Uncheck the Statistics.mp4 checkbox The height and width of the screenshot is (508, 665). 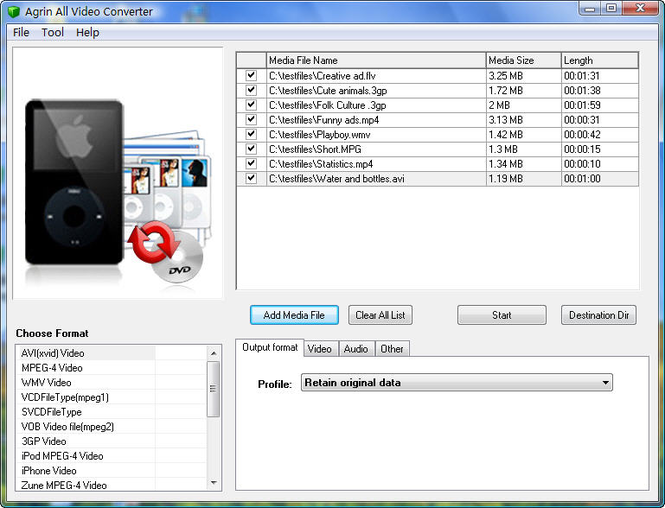pyautogui.click(x=251, y=163)
